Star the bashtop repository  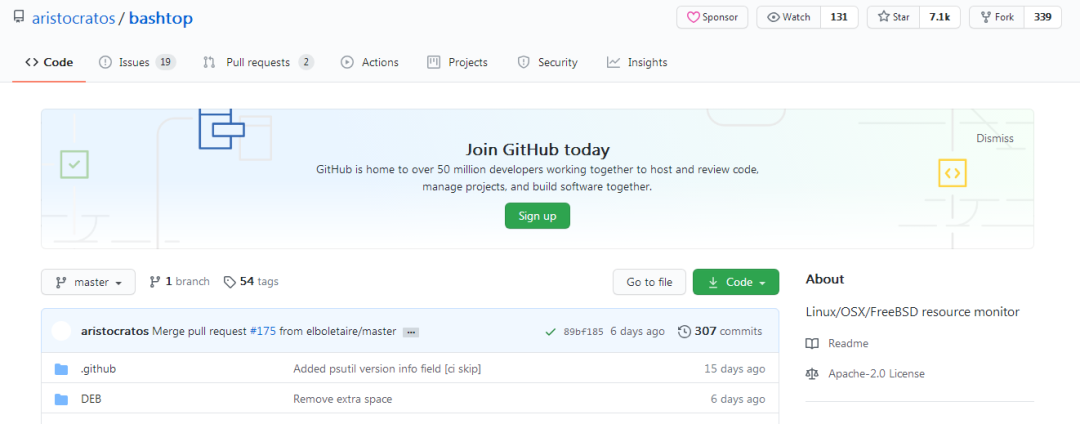pyautogui.click(x=893, y=17)
